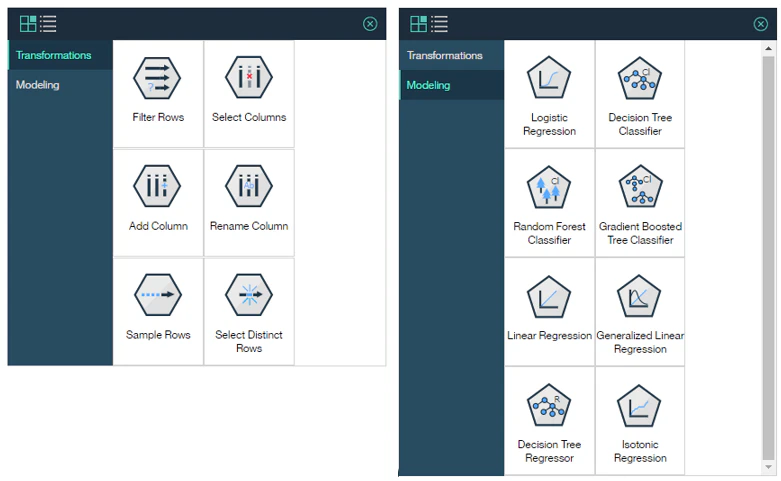The image size is (781, 481).
Task: Click the 'Random Forest Classifier' label
Action: (549, 233)
